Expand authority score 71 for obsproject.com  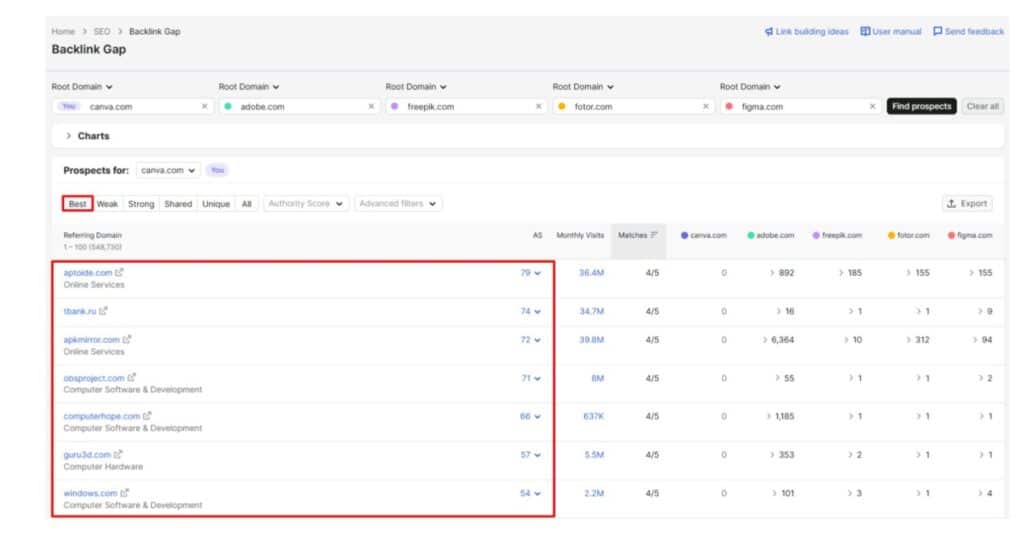click(530, 378)
